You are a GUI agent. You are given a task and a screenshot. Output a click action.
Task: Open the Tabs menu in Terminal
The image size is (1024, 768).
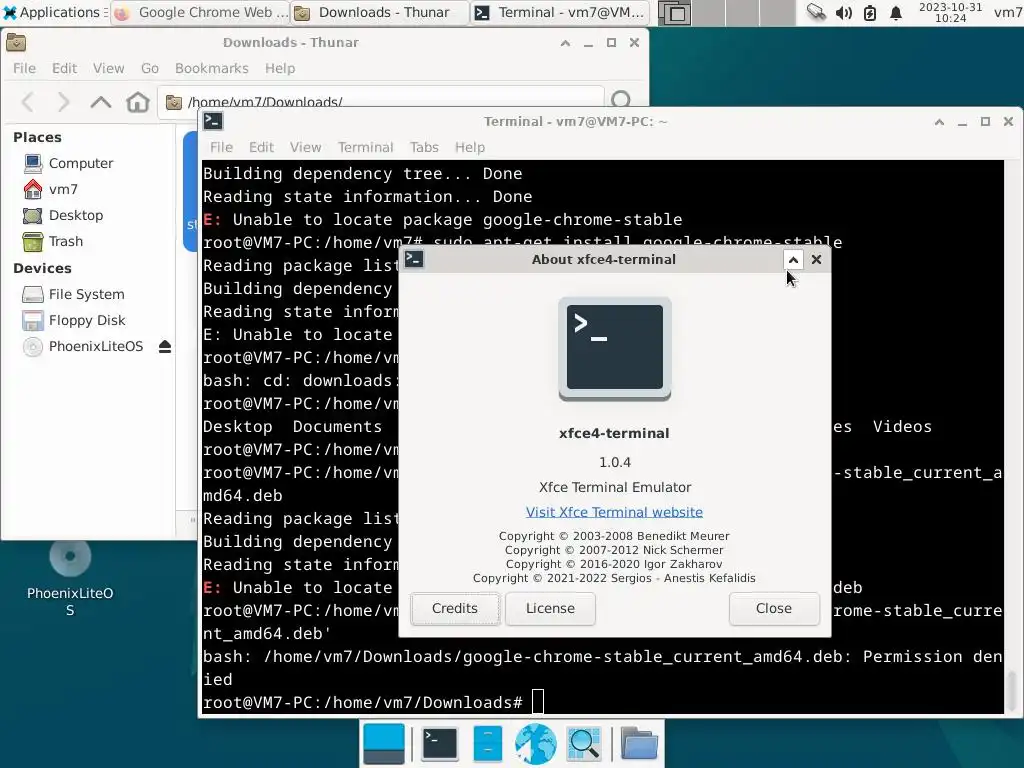[x=424, y=147]
